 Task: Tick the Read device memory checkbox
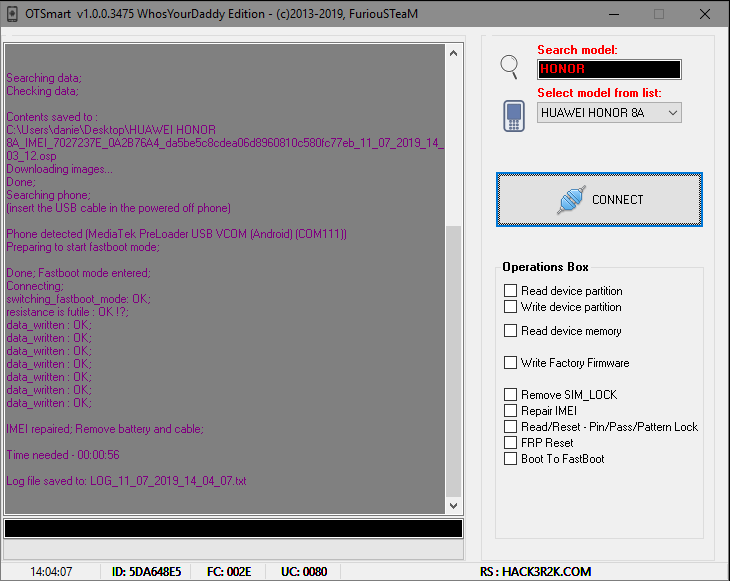coord(510,331)
